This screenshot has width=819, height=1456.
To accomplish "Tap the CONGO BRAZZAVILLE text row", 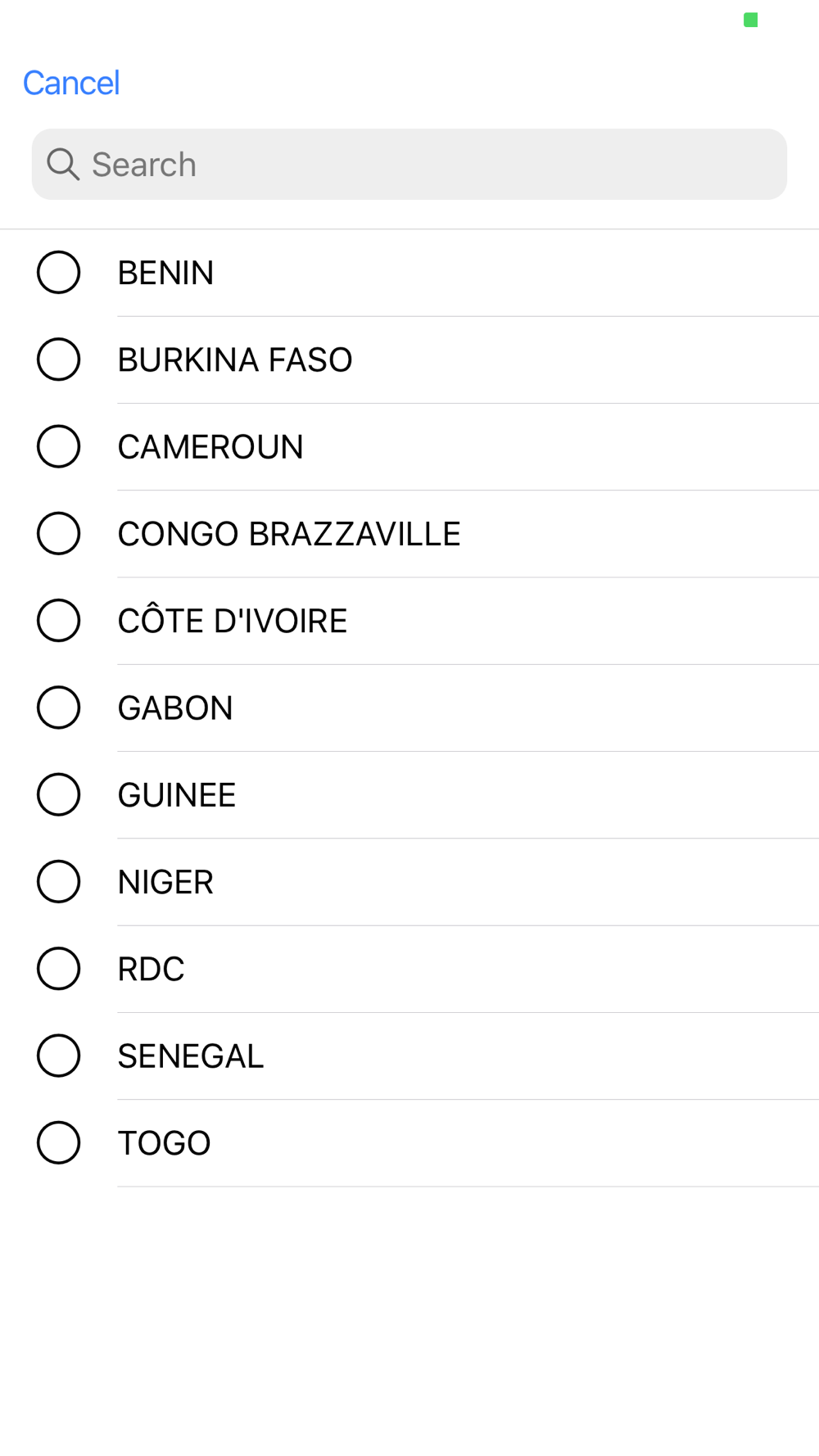I will tap(289, 535).
